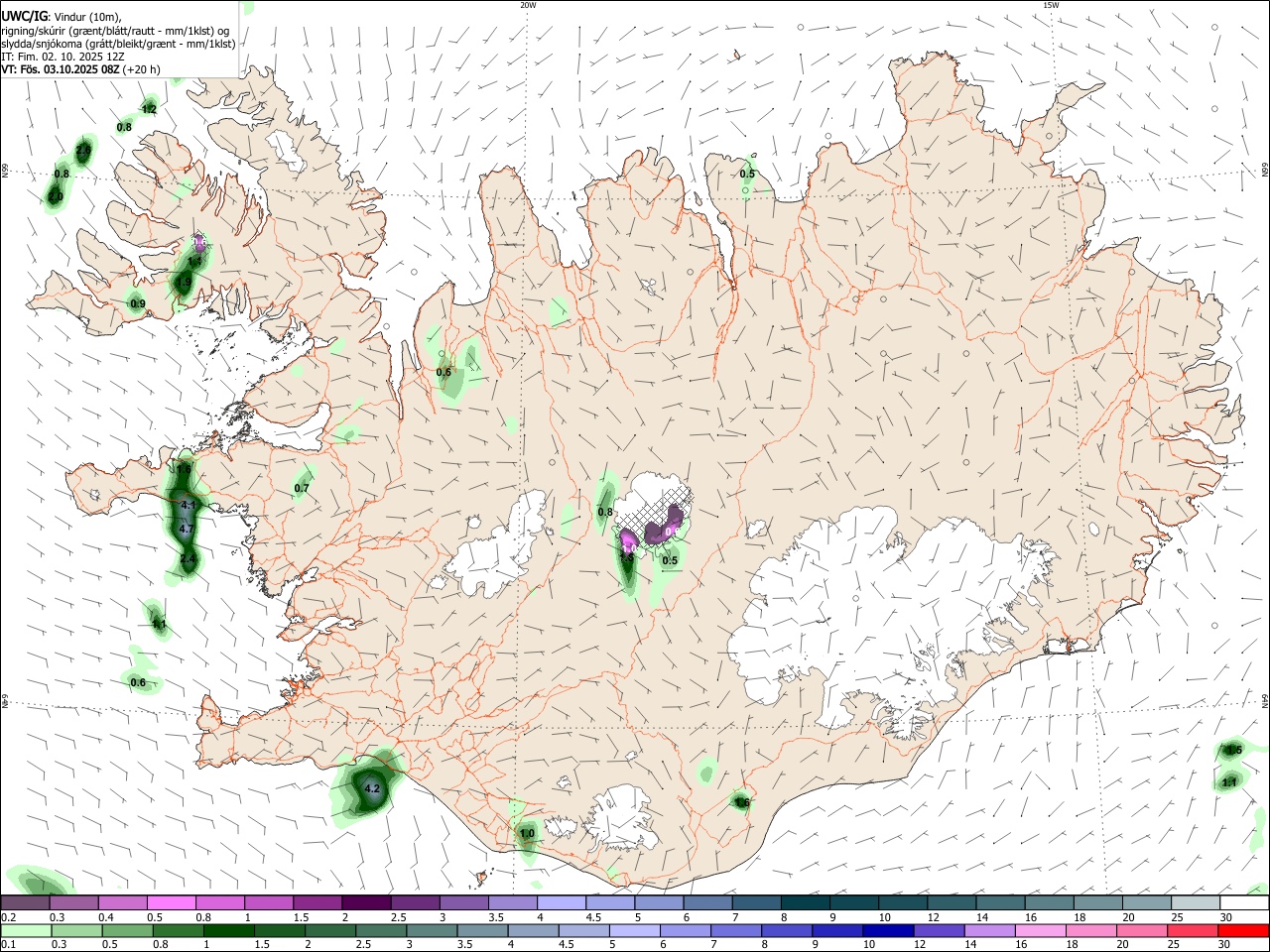Pick the dark blue 10 swatch in the lower scale
The height and width of the screenshot is (952, 1270).
coord(887,931)
